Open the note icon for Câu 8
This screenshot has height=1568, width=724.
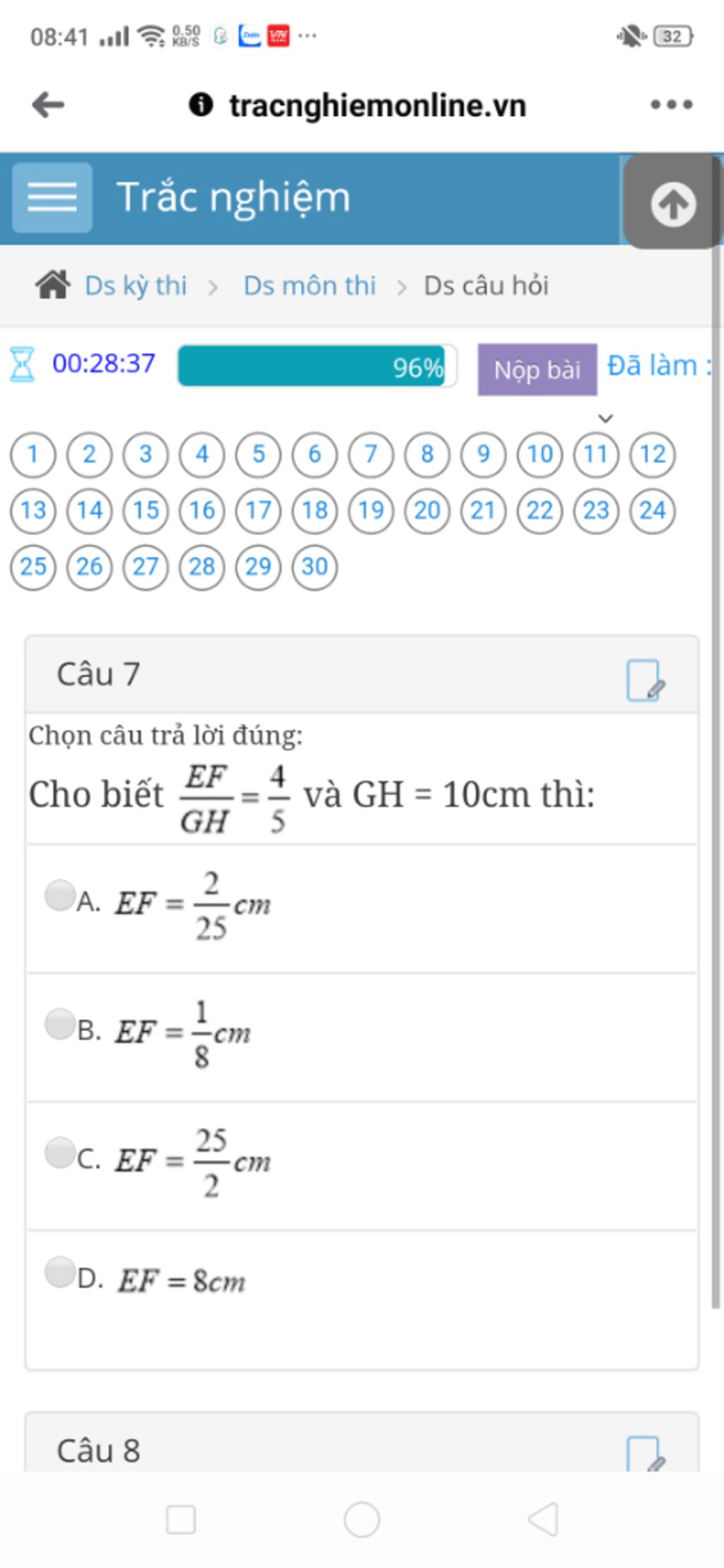point(646,1453)
